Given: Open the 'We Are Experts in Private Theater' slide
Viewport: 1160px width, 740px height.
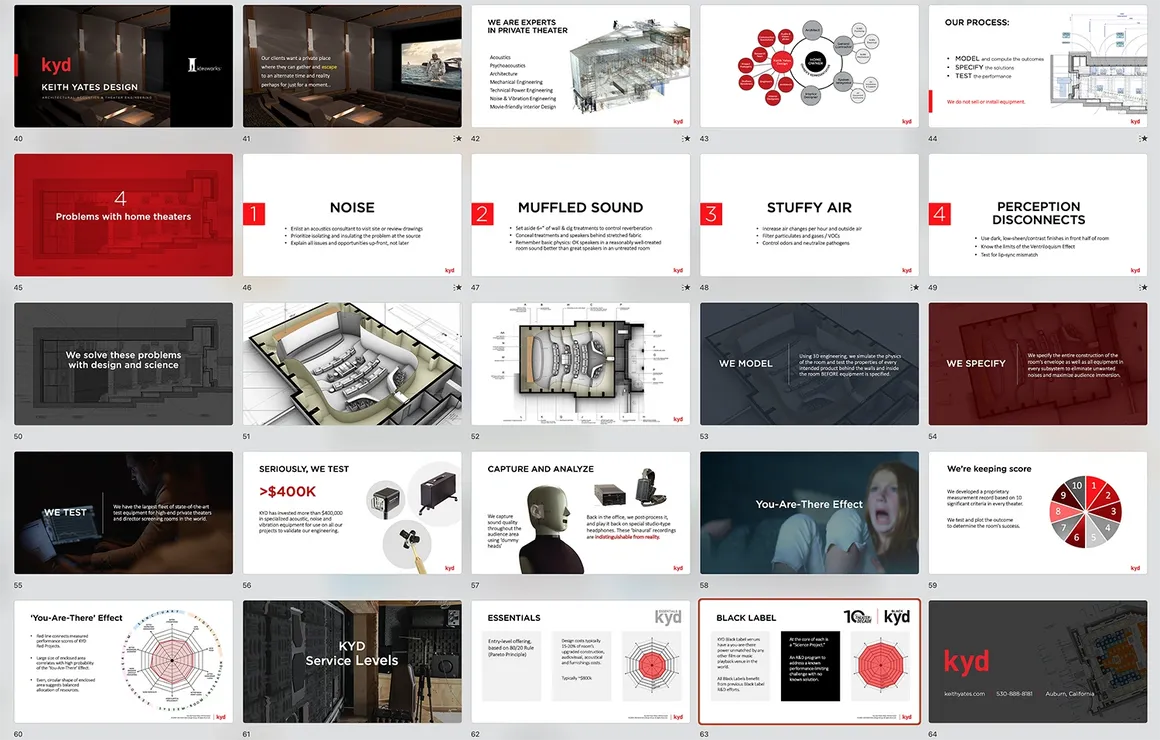Looking at the screenshot, I should click(x=581, y=67).
